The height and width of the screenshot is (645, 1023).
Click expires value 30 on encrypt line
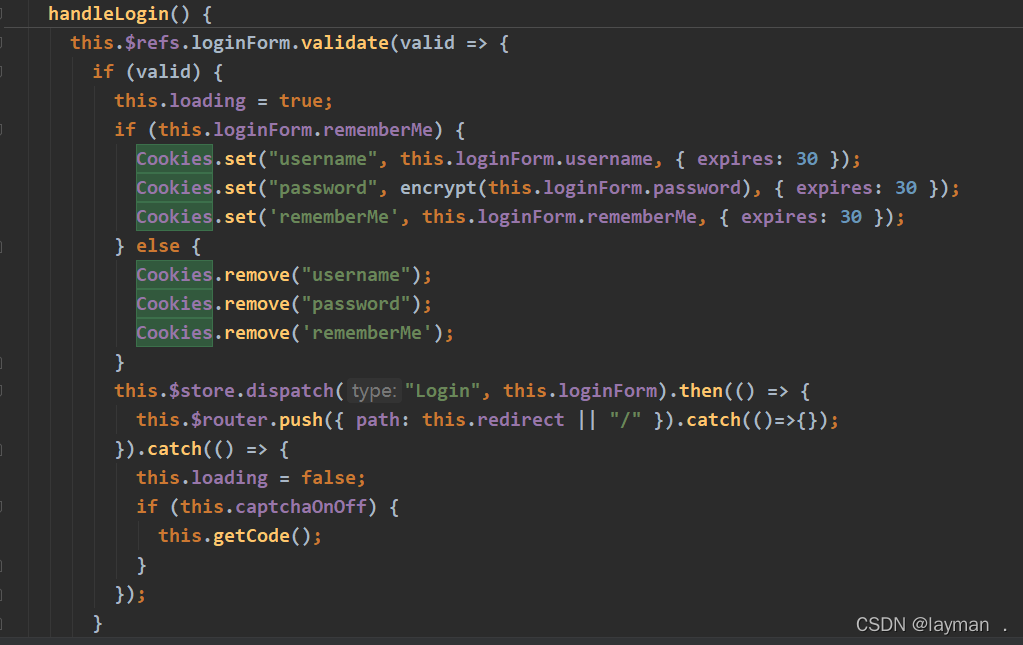pos(906,188)
